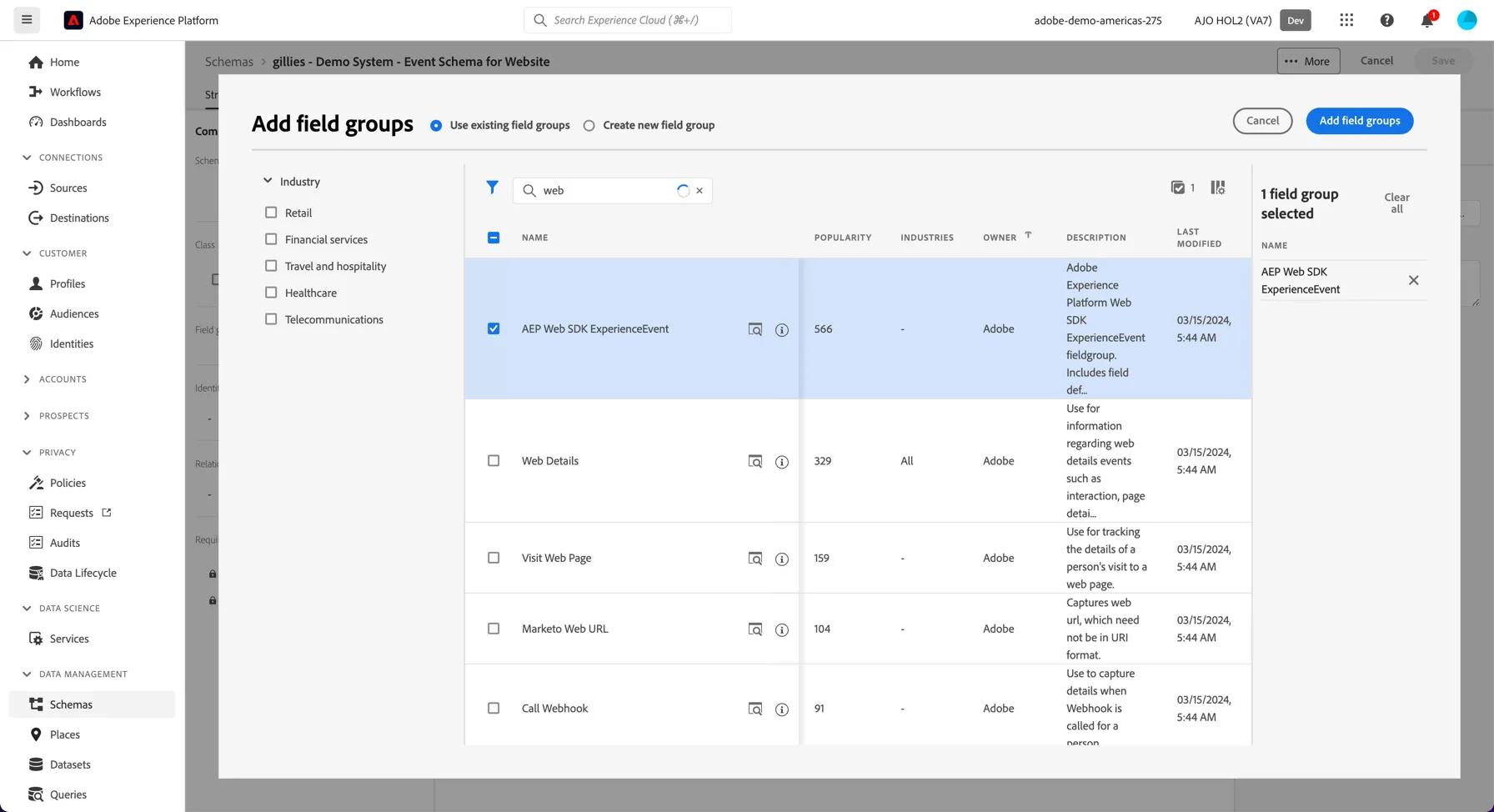Expand the Accounts sidebar section
The height and width of the screenshot is (812, 1494).
27,379
